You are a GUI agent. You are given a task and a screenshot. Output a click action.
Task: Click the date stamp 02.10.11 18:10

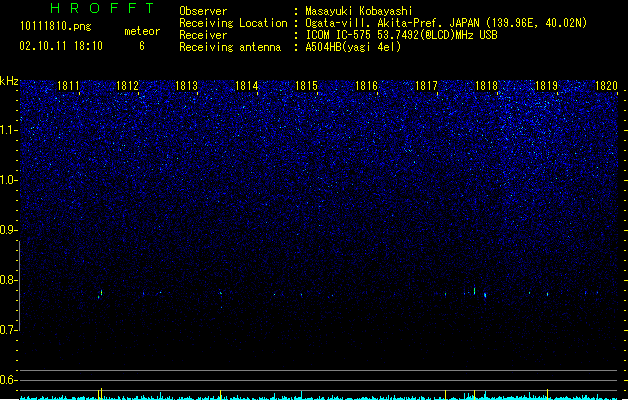(x=61, y=46)
